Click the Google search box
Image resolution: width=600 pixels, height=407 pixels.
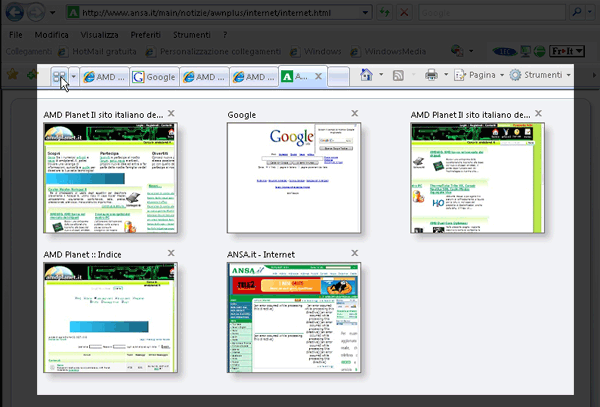492,13
